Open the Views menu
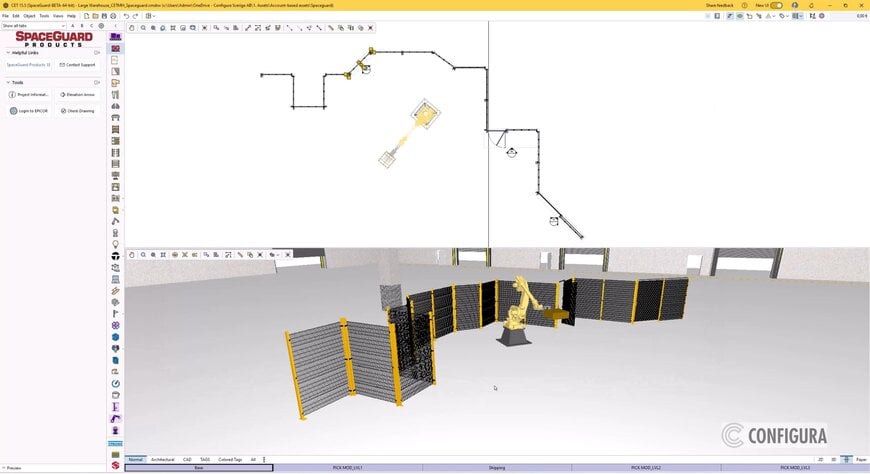This screenshot has width=870, height=474. tap(58, 16)
